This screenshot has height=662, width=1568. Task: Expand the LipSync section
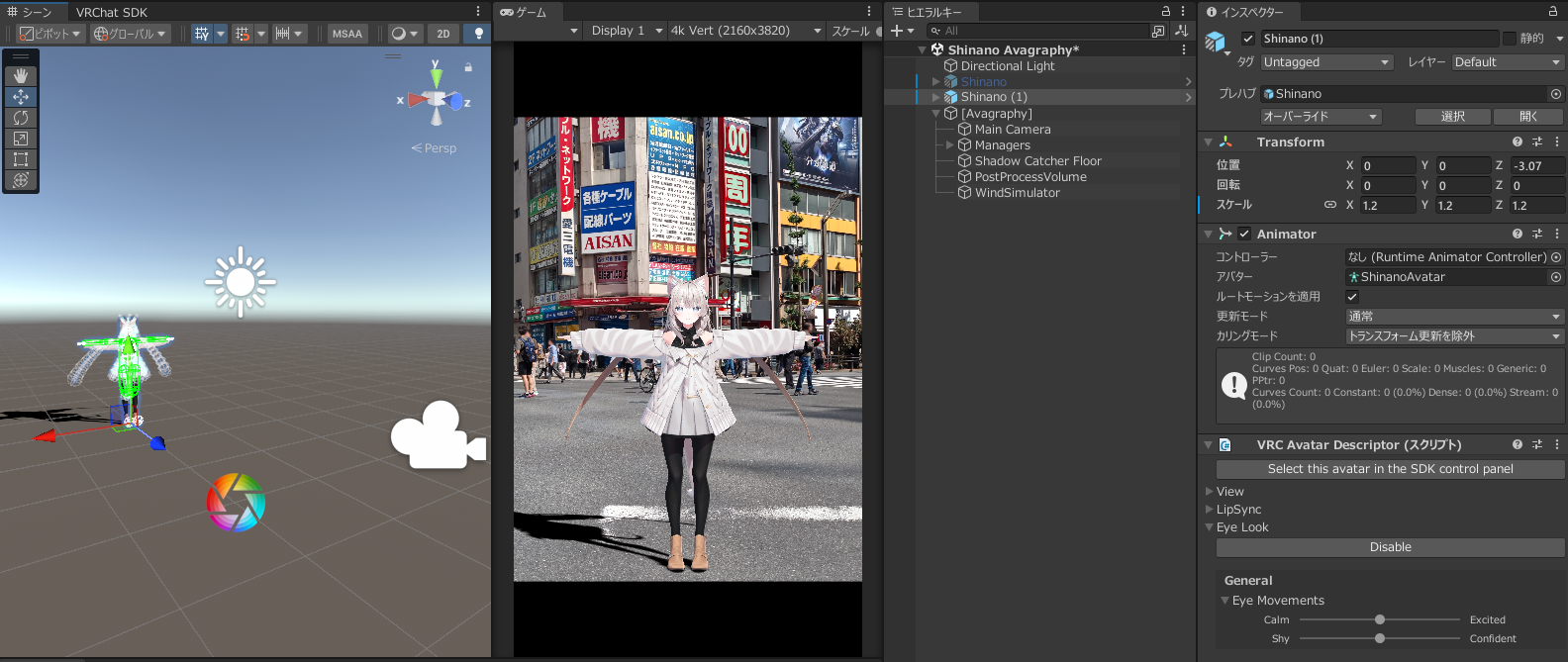[1210, 510]
